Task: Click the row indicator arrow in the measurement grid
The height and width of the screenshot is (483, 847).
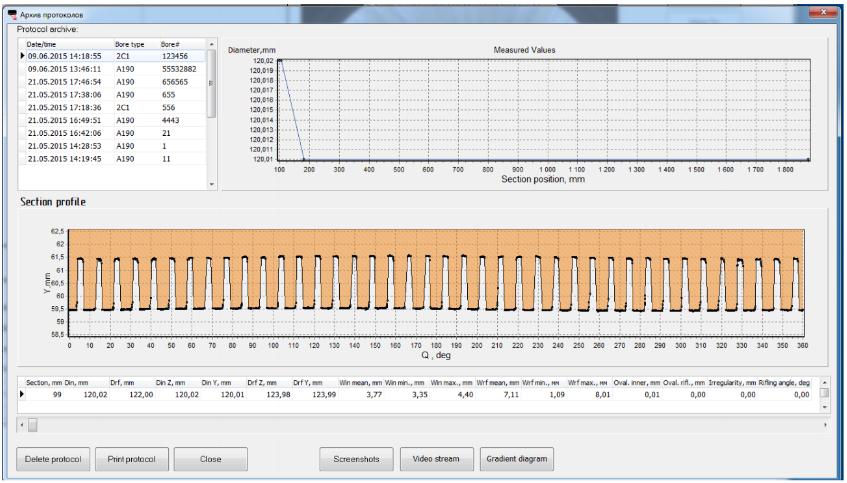Action: pyautogui.click(x=23, y=395)
